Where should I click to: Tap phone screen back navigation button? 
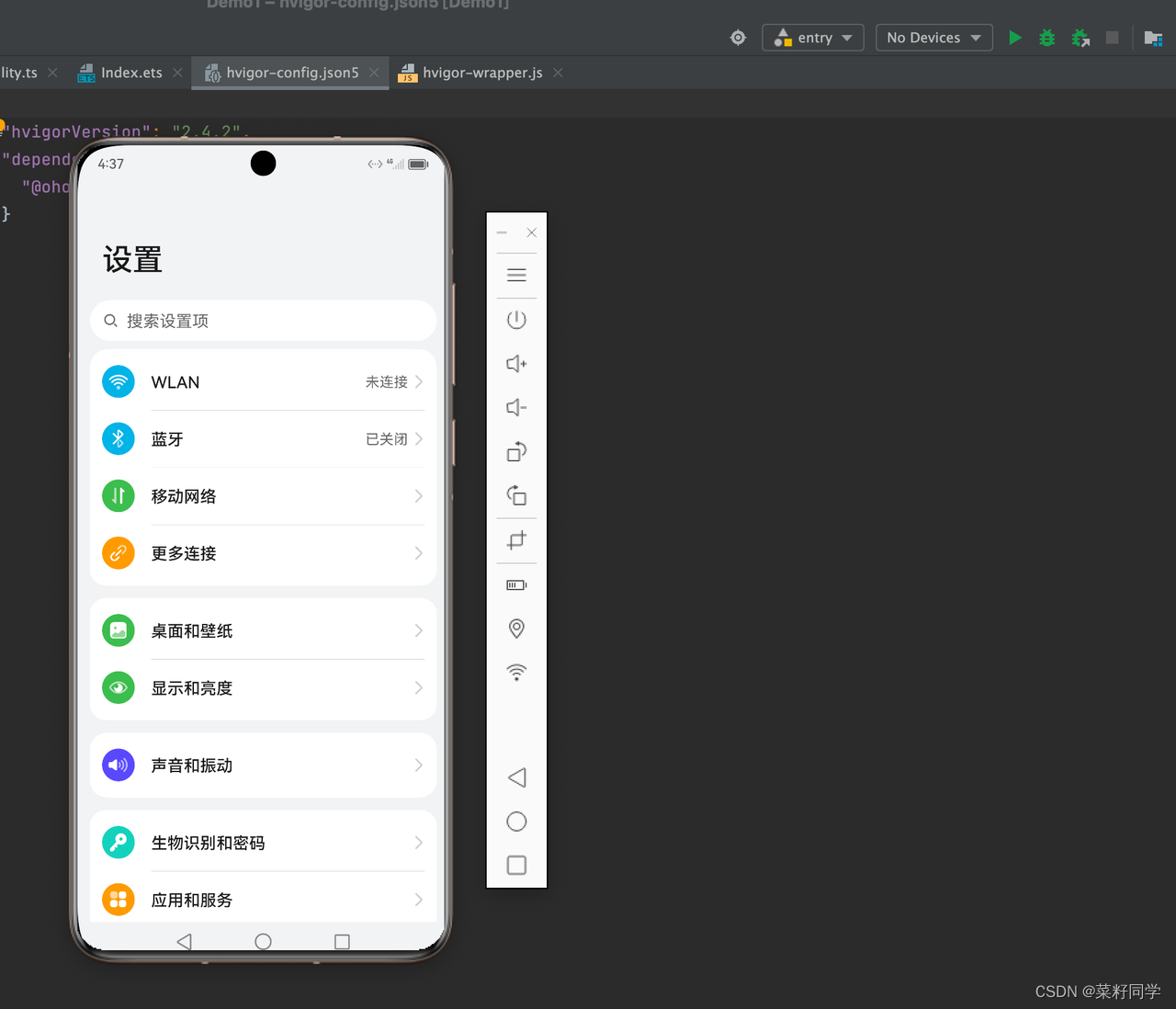click(185, 941)
